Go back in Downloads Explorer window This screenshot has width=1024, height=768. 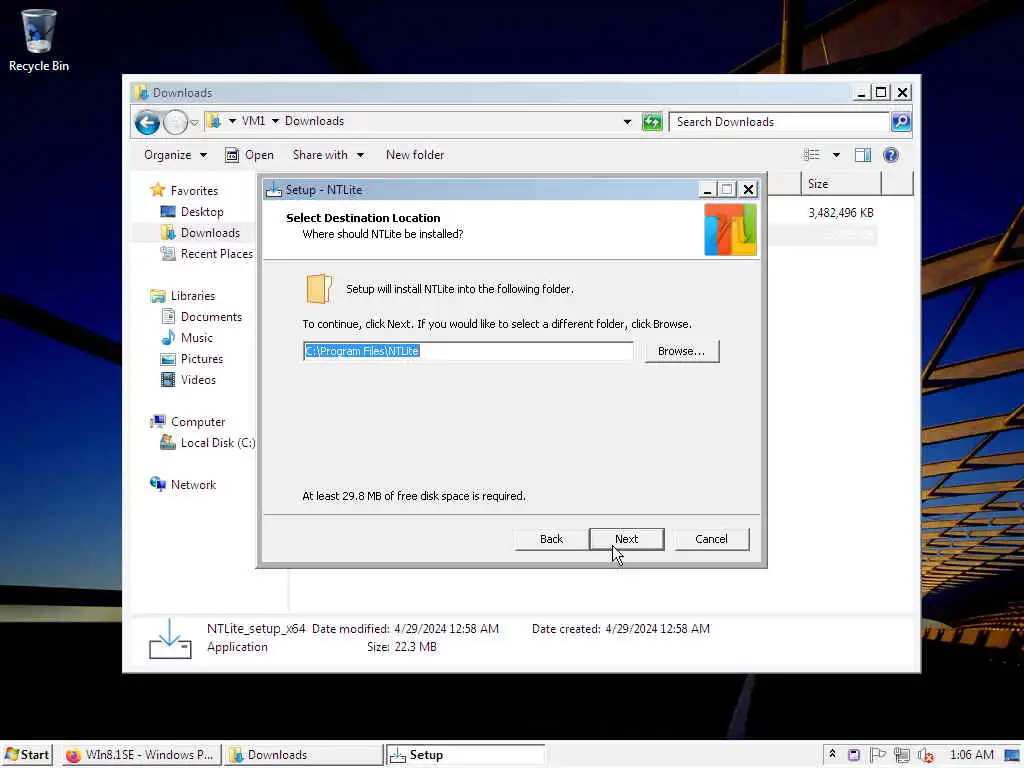click(x=148, y=122)
